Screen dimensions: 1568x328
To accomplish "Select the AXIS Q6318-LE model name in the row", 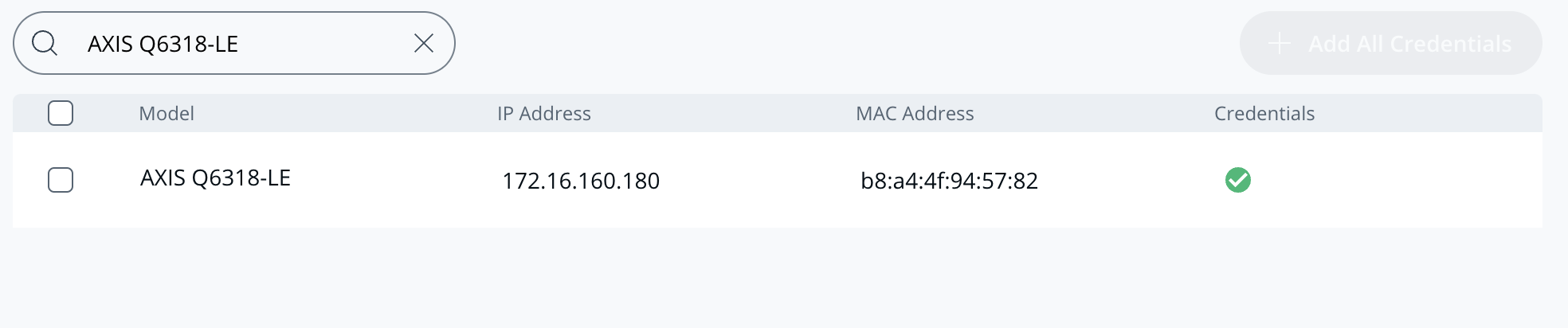I will click(x=215, y=178).
